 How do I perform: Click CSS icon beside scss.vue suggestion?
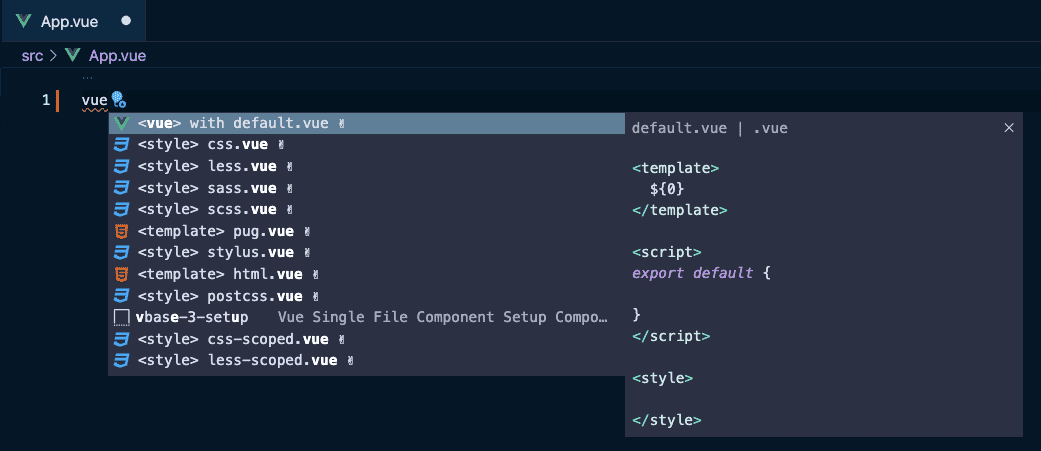click(x=121, y=209)
